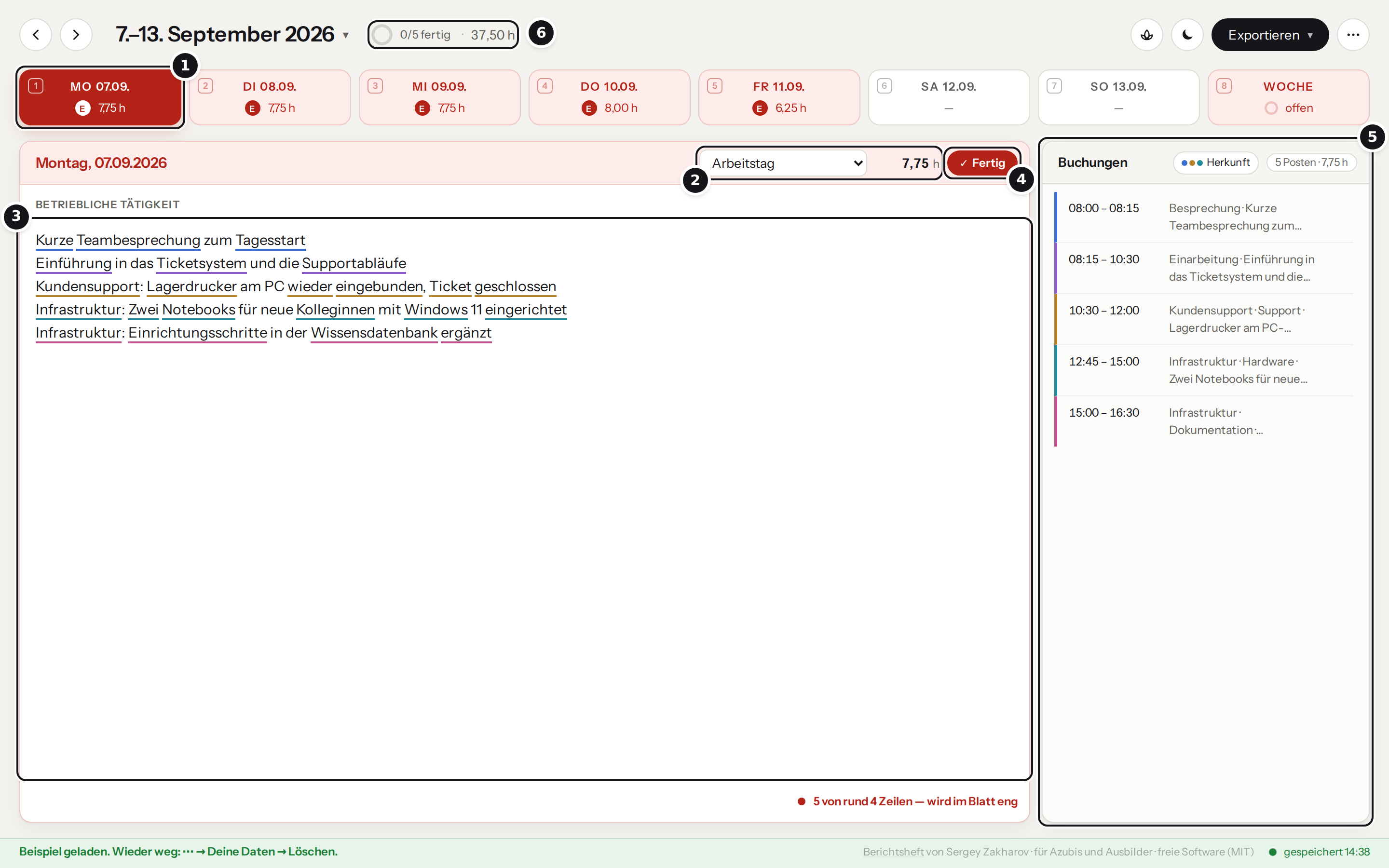Click the open circle in WOCHE tab

[x=1271, y=108]
